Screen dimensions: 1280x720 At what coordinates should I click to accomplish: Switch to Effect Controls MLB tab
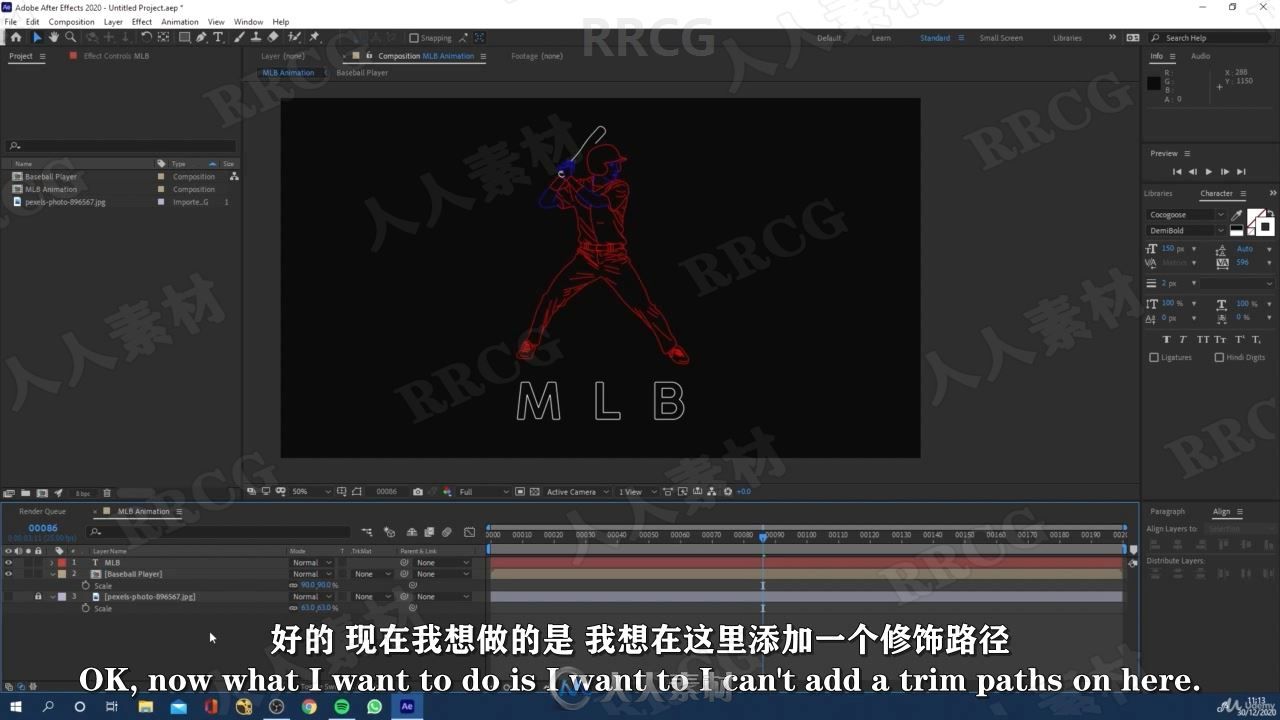pos(116,56)
